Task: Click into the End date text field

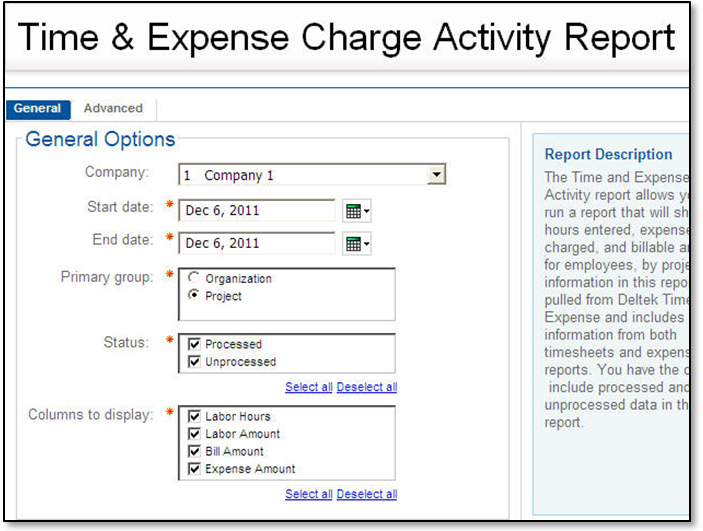Action: [x=258, y=243]
